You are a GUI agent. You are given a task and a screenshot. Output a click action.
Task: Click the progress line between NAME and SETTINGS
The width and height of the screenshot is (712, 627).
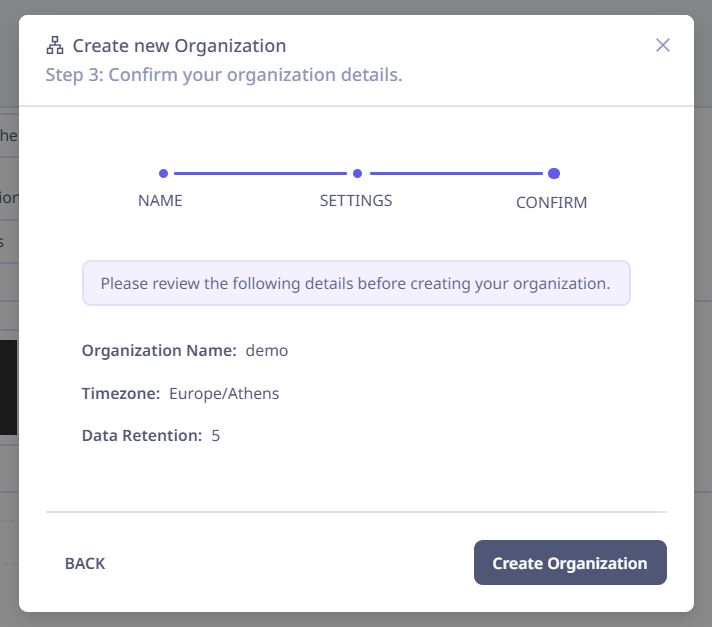click(x=260, y=173)
